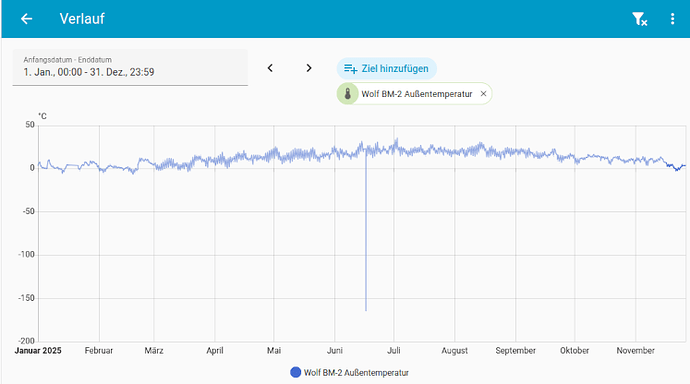Go back using the header arrow
Viewport: 690px width, 384px height.
click(x=26, y=19)
